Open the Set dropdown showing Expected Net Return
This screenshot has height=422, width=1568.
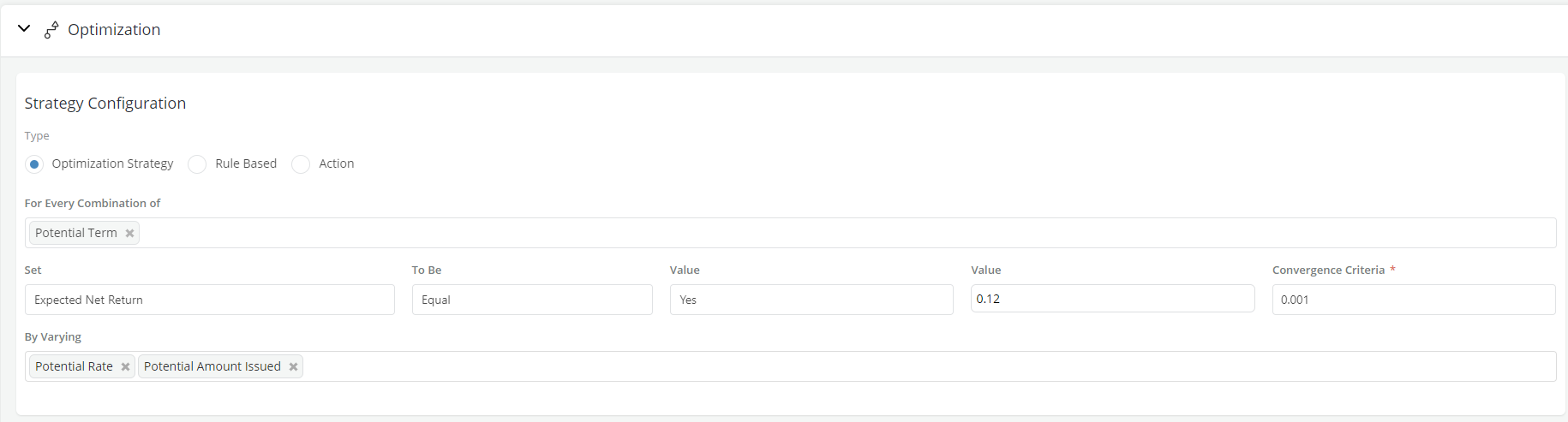pyautogui.click(x=209, y=300)
